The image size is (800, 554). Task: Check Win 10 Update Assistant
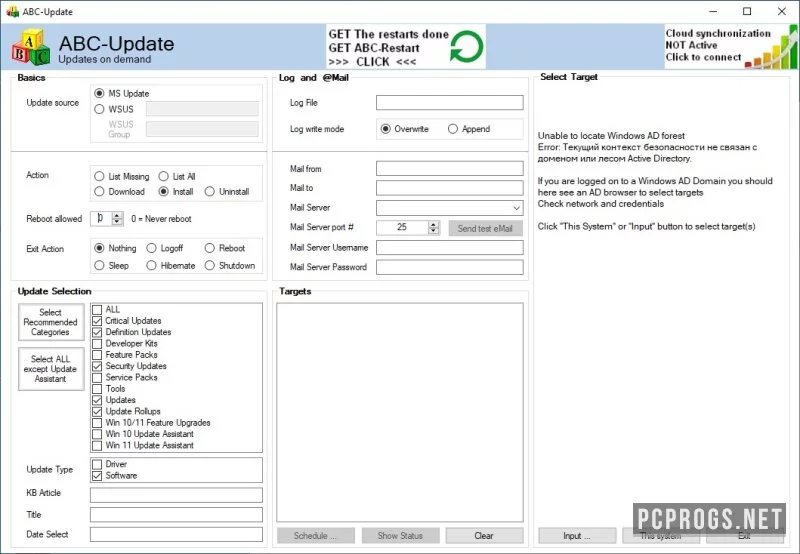click(x=97, y=434)
